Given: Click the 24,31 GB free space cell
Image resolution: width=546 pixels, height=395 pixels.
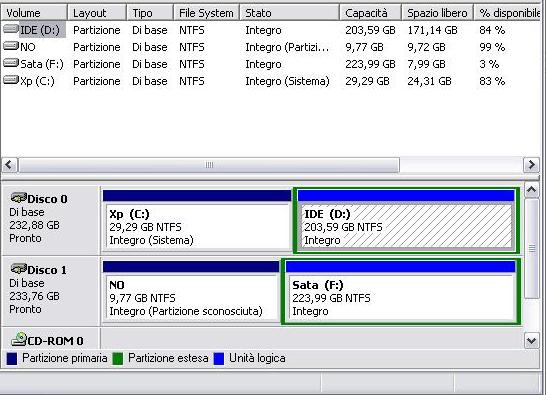Looking at the screenshot, I should click(x=429, y=81).
